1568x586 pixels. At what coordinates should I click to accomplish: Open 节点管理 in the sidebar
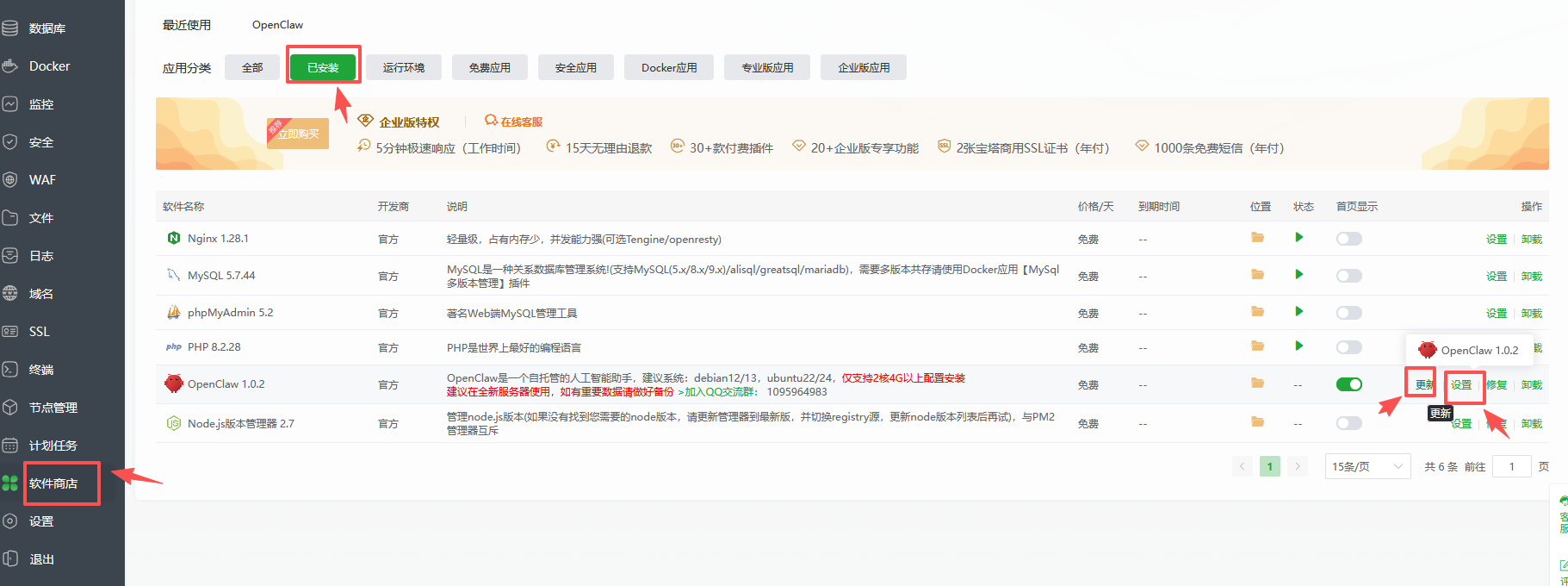click(x=53, y=408)
